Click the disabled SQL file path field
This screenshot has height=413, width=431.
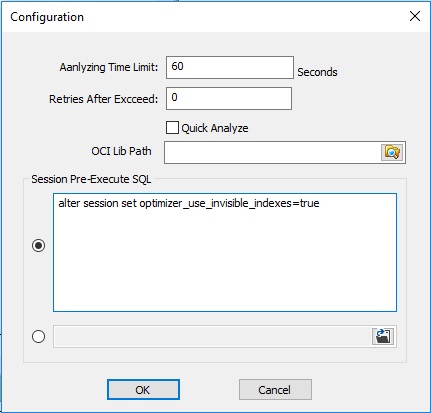tap(212, 336)
